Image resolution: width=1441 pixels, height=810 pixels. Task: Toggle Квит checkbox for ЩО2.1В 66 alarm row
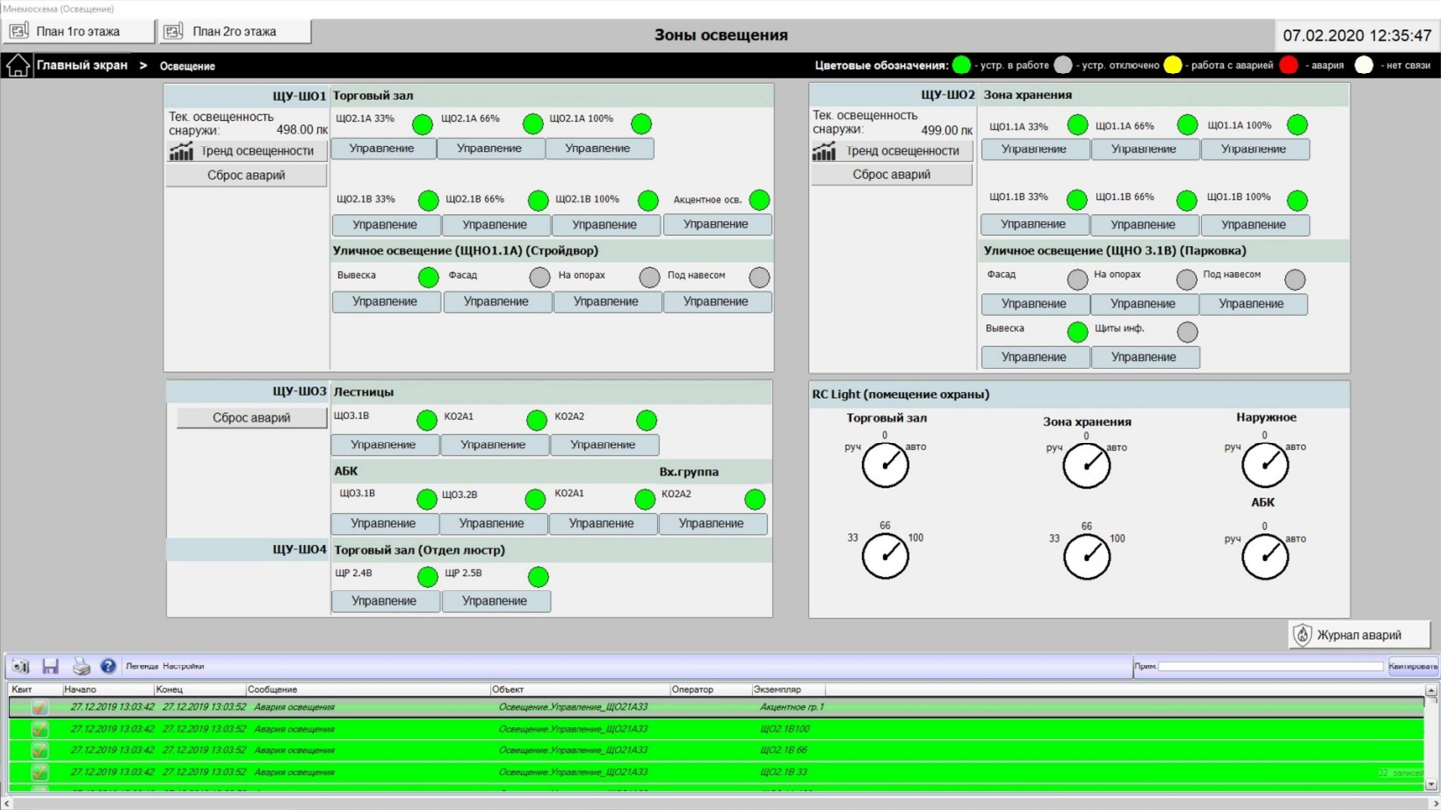pyautogui.click(x=39, y=750)
